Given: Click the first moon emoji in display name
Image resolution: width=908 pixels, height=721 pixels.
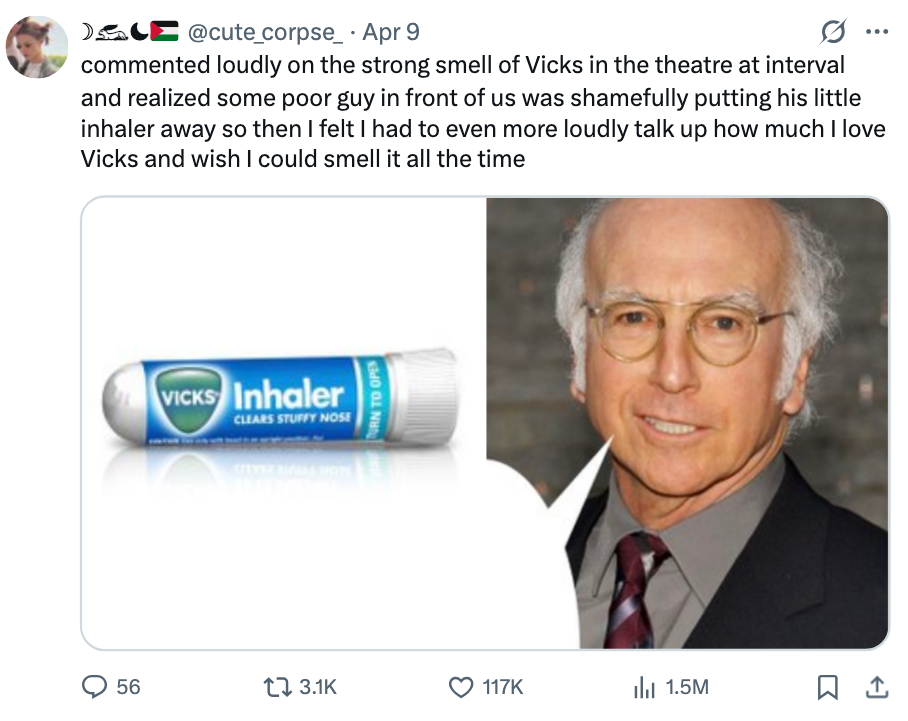Looking at the screenshot, I should click(87, 33).
